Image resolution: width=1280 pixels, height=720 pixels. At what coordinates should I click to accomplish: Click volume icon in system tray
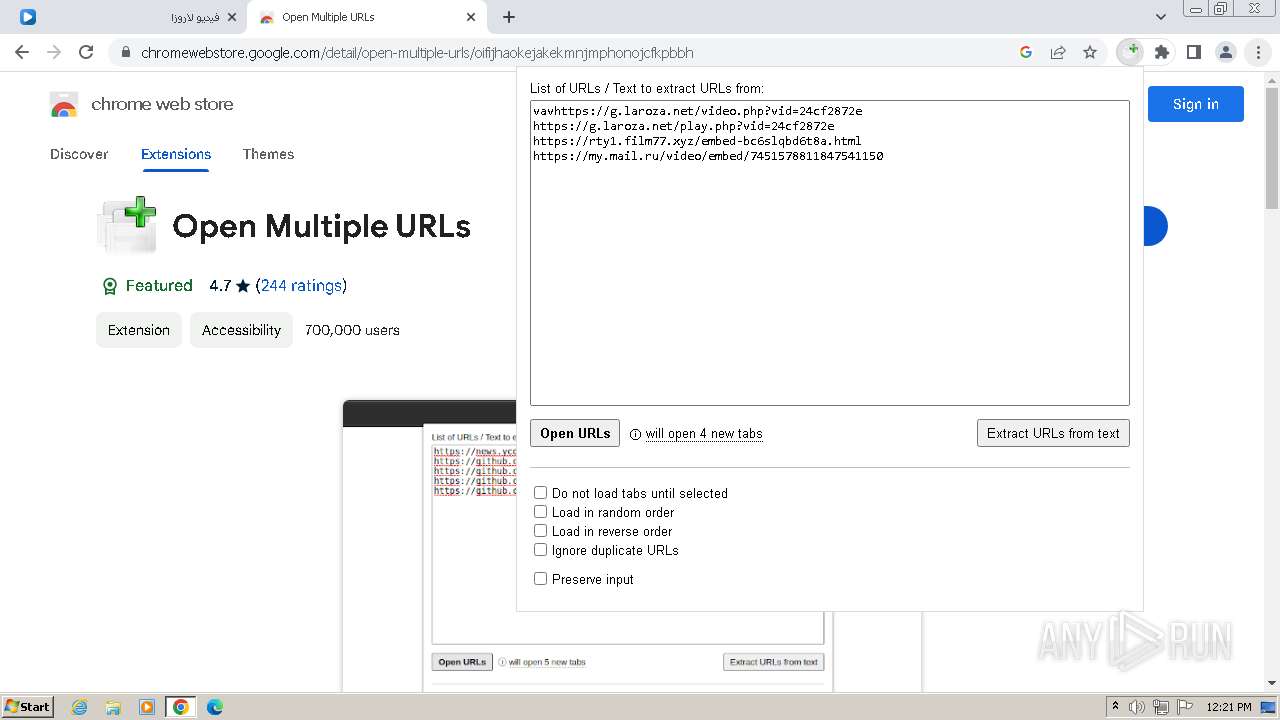(1137, 707)
